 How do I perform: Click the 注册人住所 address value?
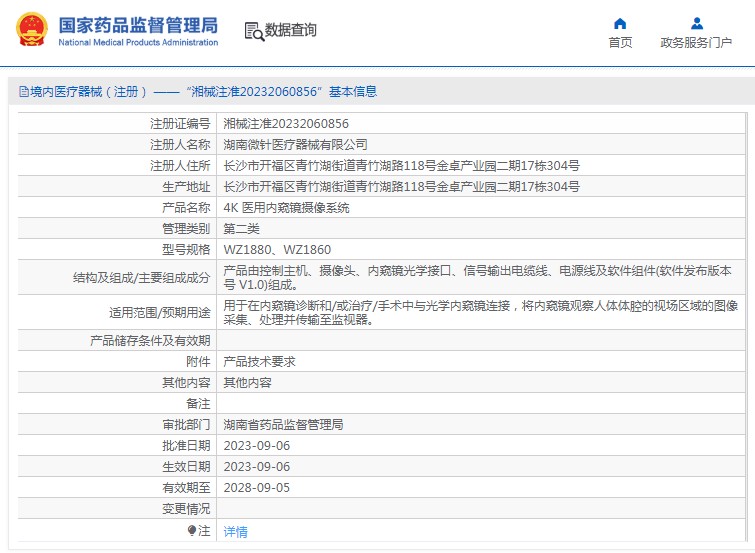[402, 166]
